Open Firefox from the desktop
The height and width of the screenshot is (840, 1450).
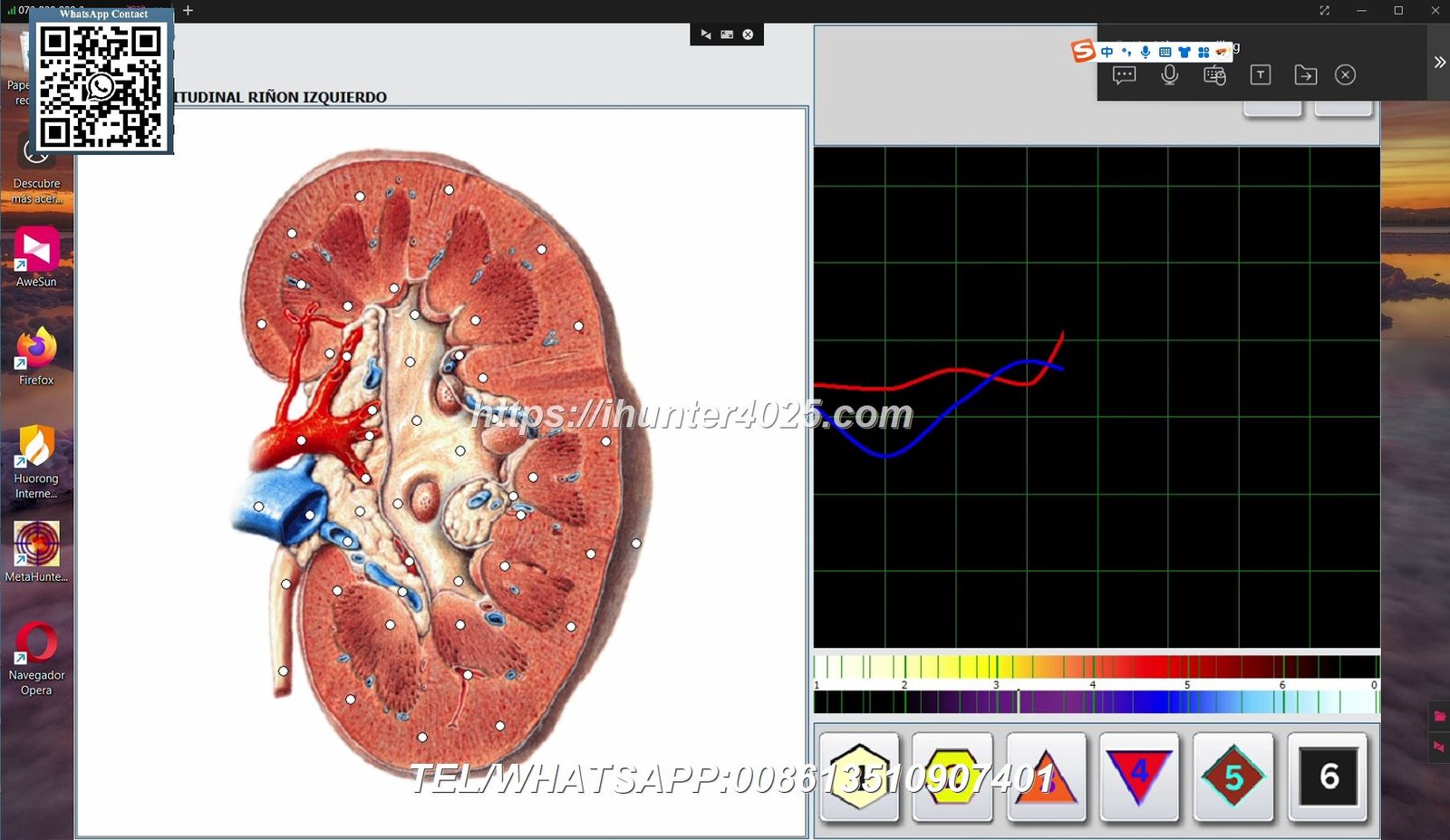pos(36,355)
